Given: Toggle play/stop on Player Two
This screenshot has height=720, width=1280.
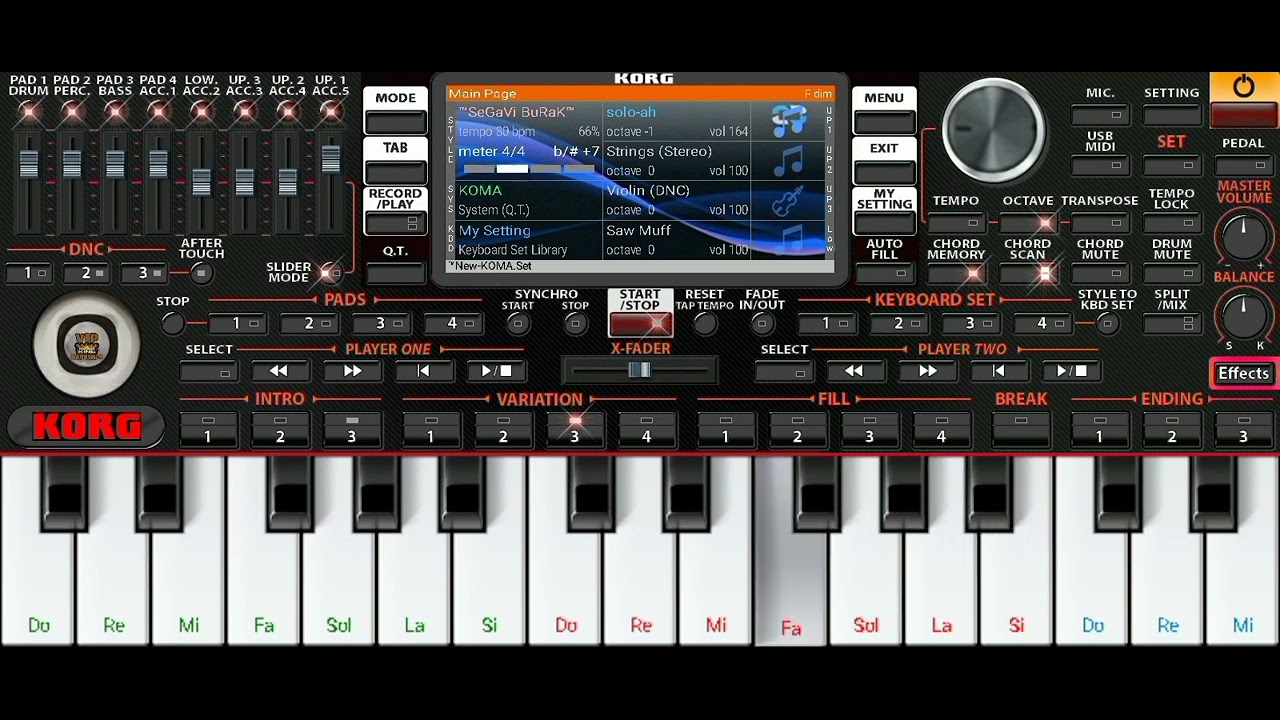Looking at the screenshot, I should (1071, 371).
